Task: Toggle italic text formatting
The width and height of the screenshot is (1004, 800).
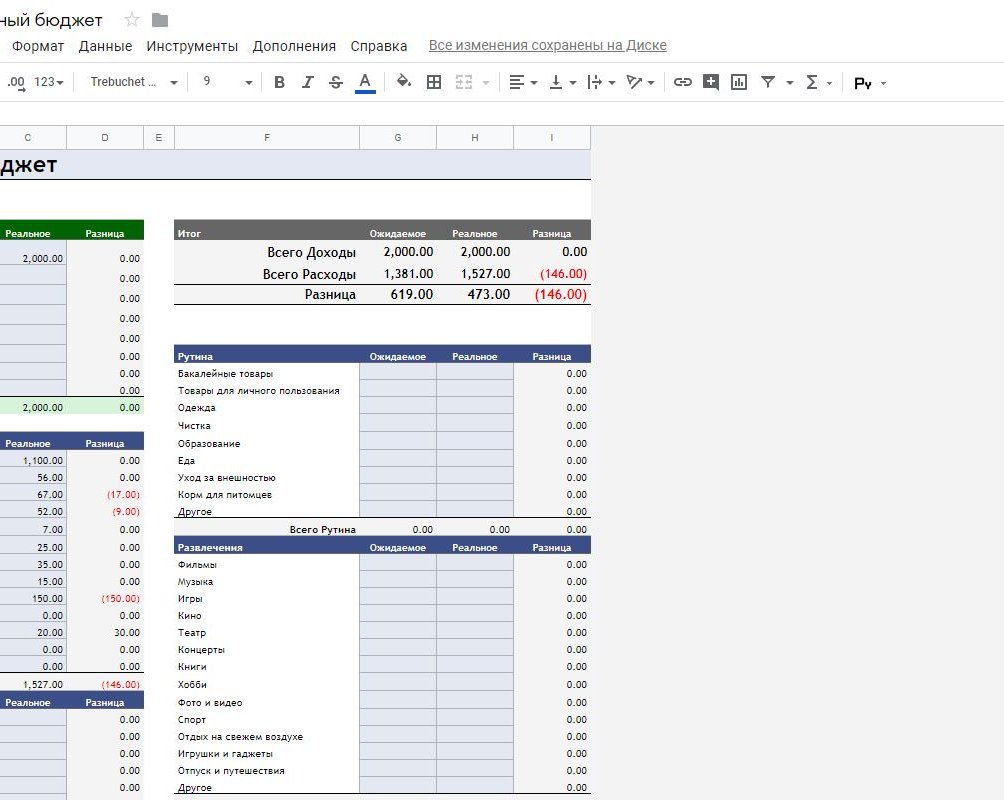Action: click(x=307, y=82)
